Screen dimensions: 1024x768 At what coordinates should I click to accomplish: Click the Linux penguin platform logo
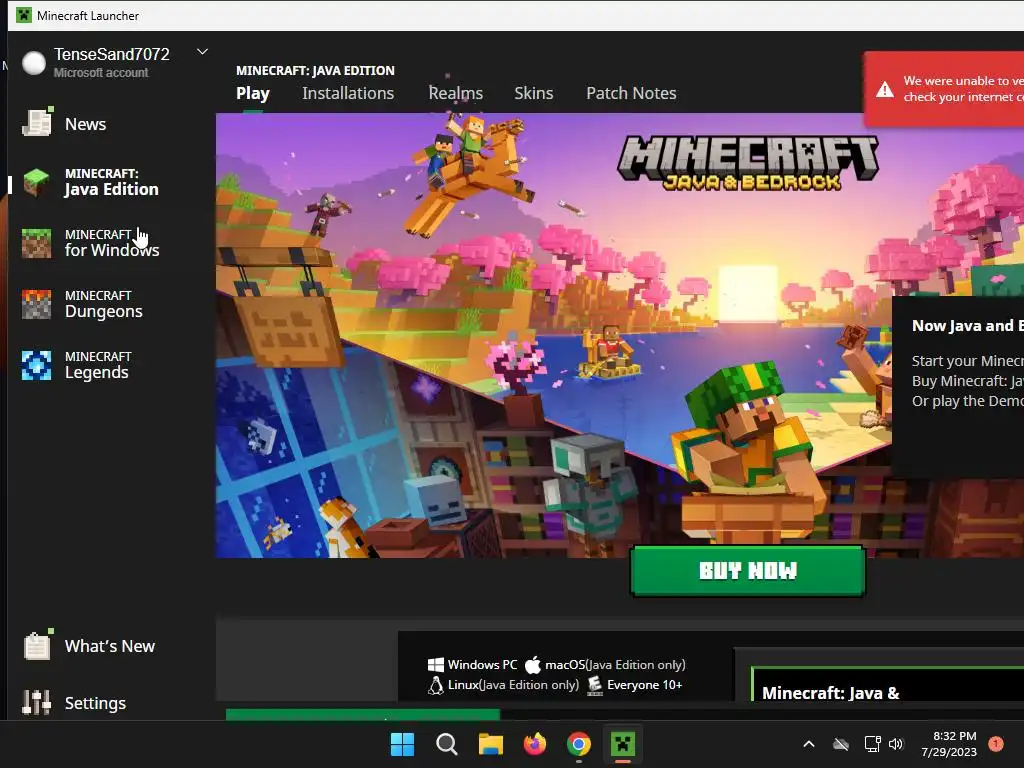tap(436, 685)
